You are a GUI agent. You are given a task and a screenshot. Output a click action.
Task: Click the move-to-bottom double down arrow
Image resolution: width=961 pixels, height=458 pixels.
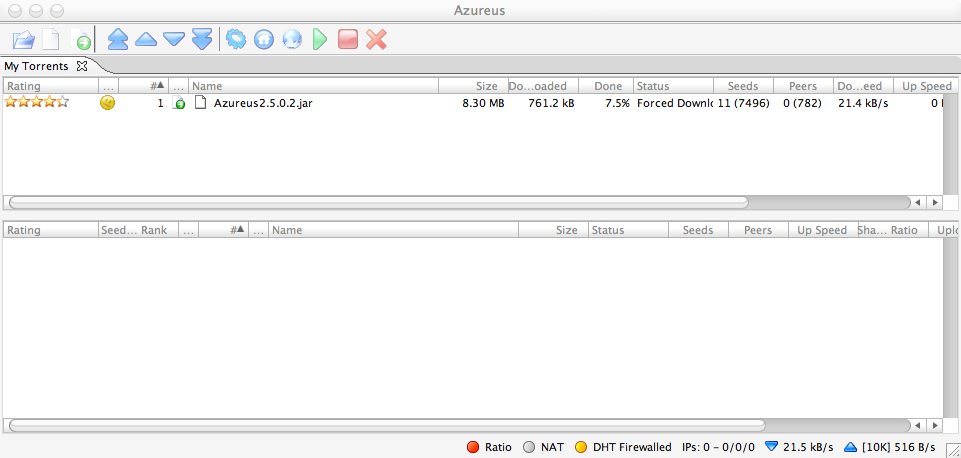coord(202,40)
